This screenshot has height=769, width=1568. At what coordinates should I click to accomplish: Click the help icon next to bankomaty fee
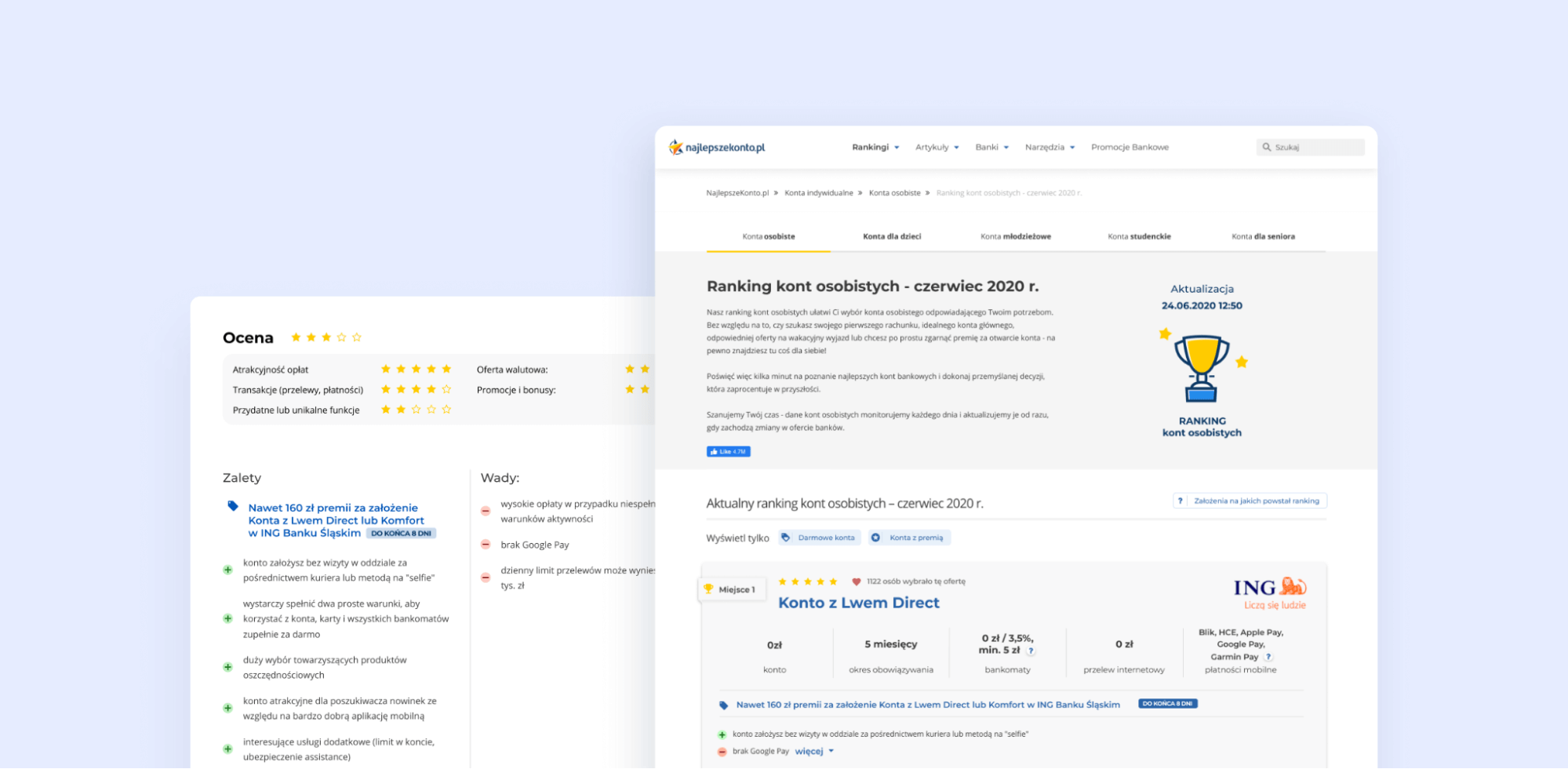1031,651
